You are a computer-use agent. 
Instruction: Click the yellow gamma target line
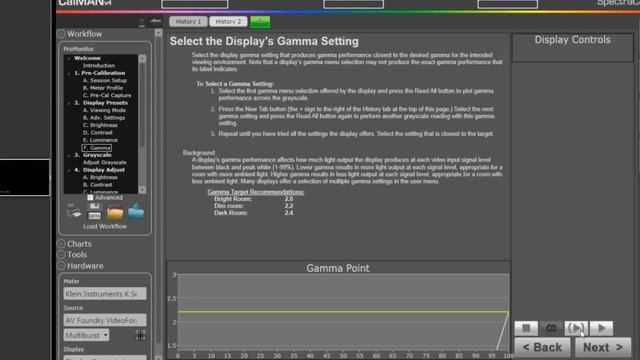343,312
